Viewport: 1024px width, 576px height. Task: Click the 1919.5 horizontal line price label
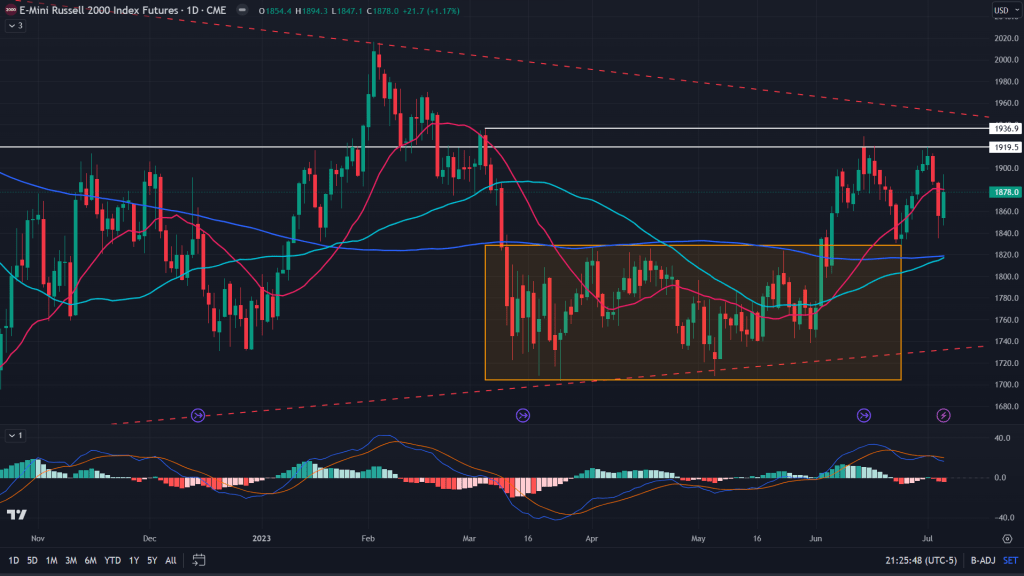click(1004, 147)
